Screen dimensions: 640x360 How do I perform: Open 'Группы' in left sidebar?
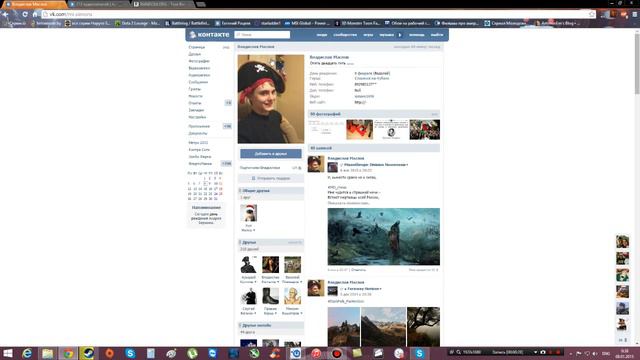click(x=195, y=89)
